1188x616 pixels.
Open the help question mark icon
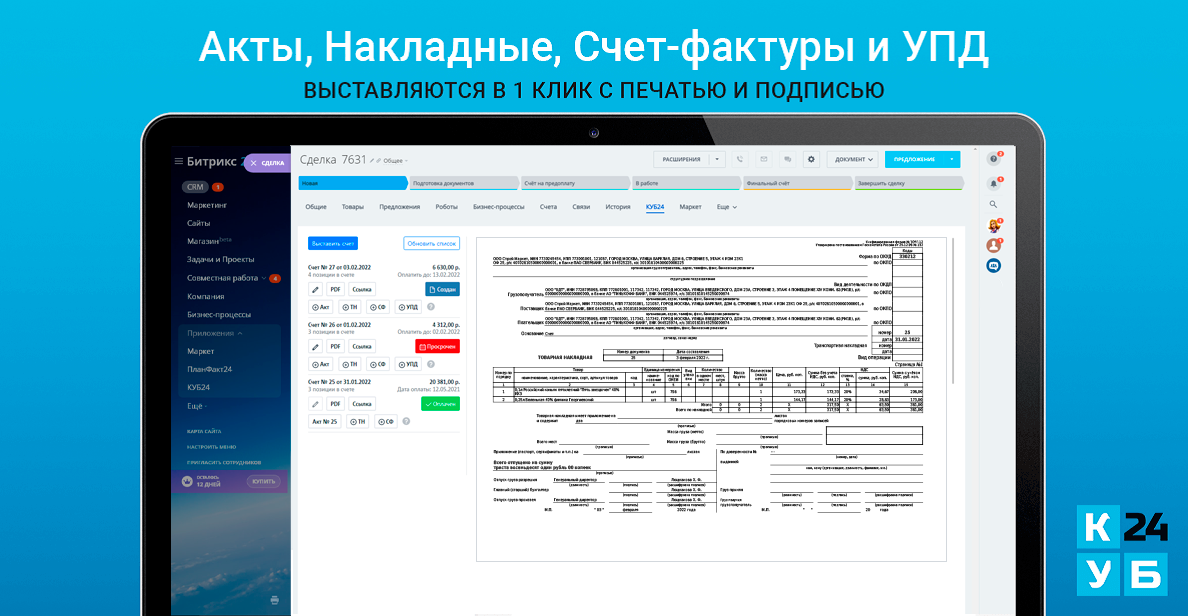click(993, 159)
